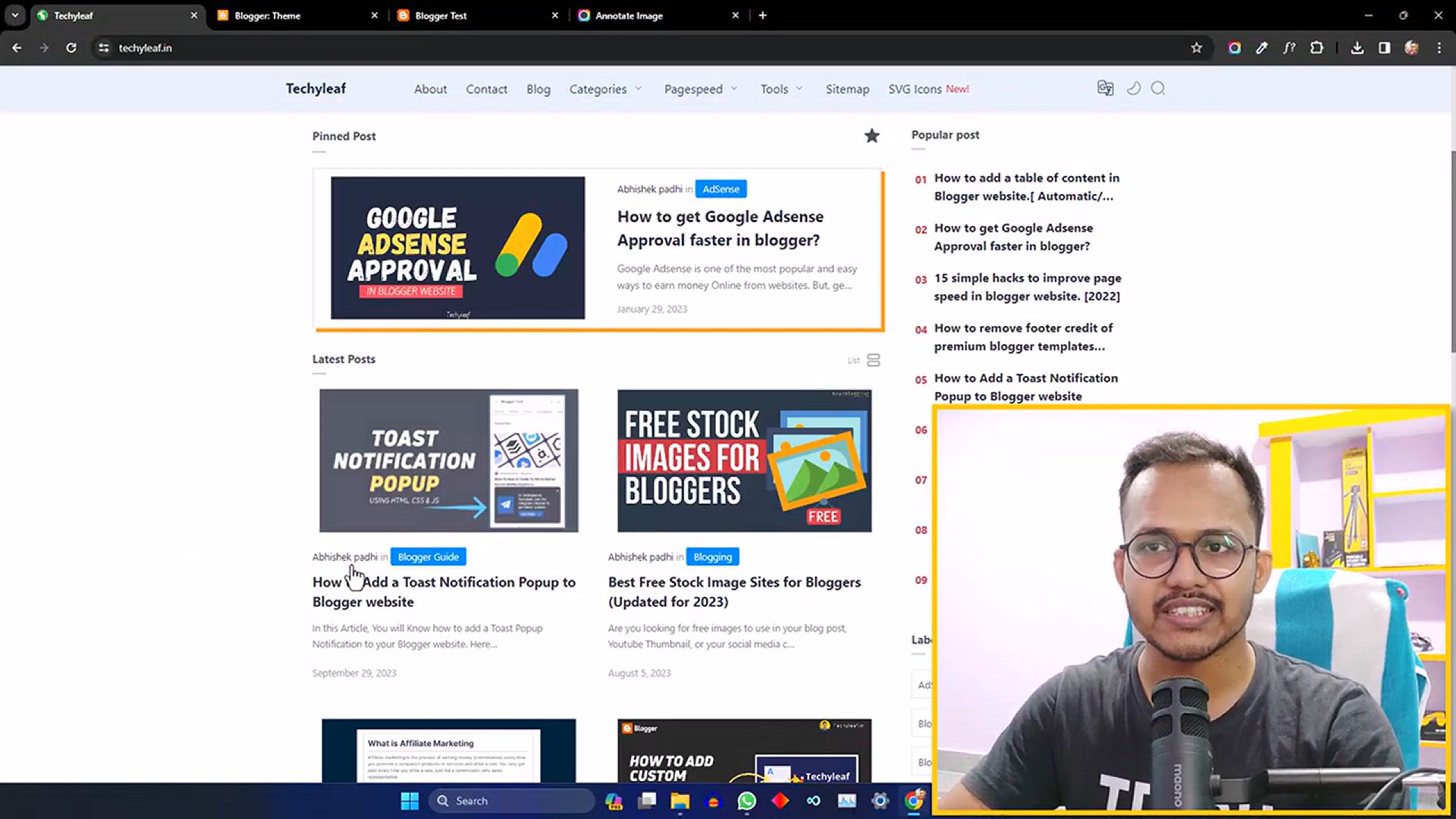Viewport: 1456px width, 819px height.
Task: Open popular post 05 Toast Notification Popup
Action: [x=1025, y=387]
